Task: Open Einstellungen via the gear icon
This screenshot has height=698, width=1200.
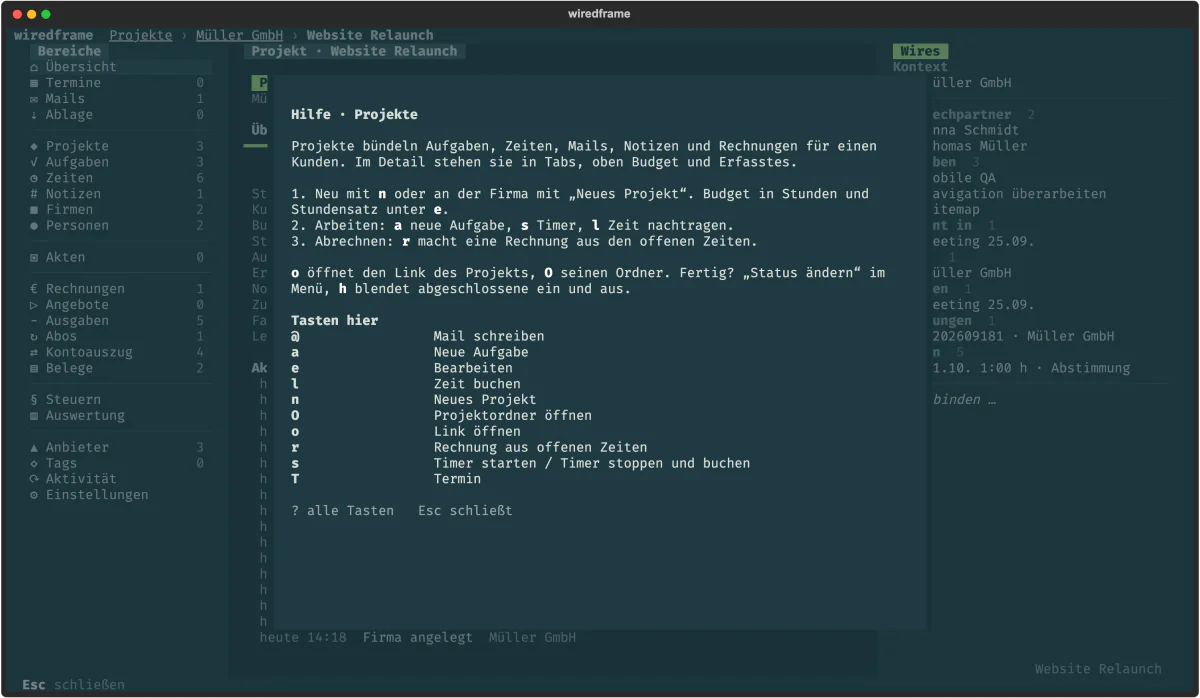Action: pos(35,495)
